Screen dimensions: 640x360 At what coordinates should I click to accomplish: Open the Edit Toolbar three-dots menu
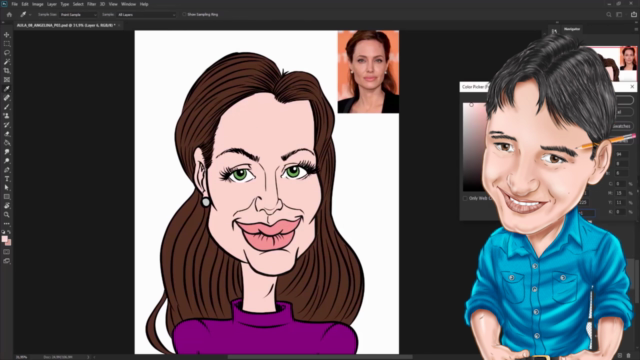point(7,224)
